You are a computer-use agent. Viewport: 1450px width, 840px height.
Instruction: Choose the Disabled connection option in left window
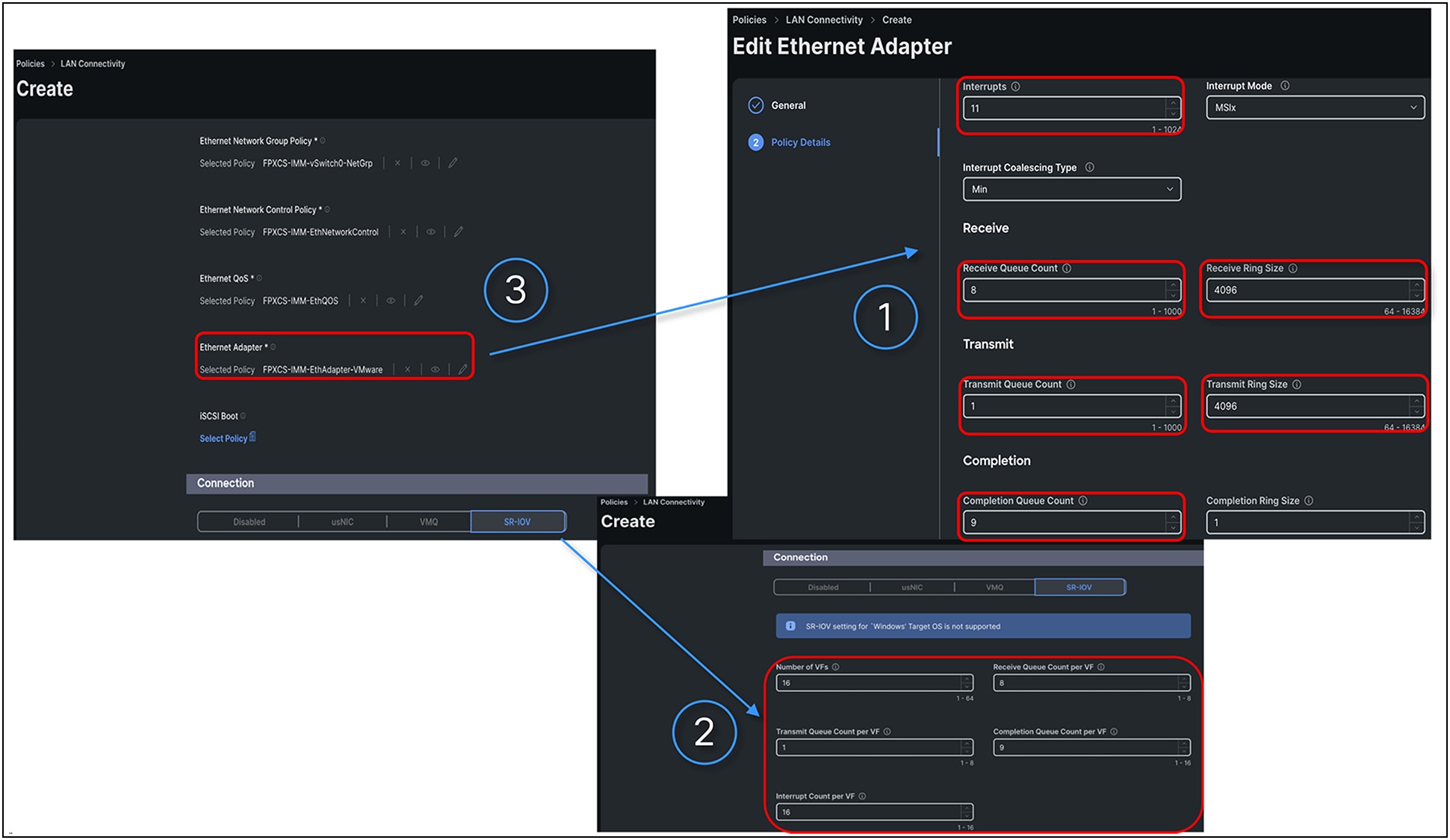click(249, 521)
